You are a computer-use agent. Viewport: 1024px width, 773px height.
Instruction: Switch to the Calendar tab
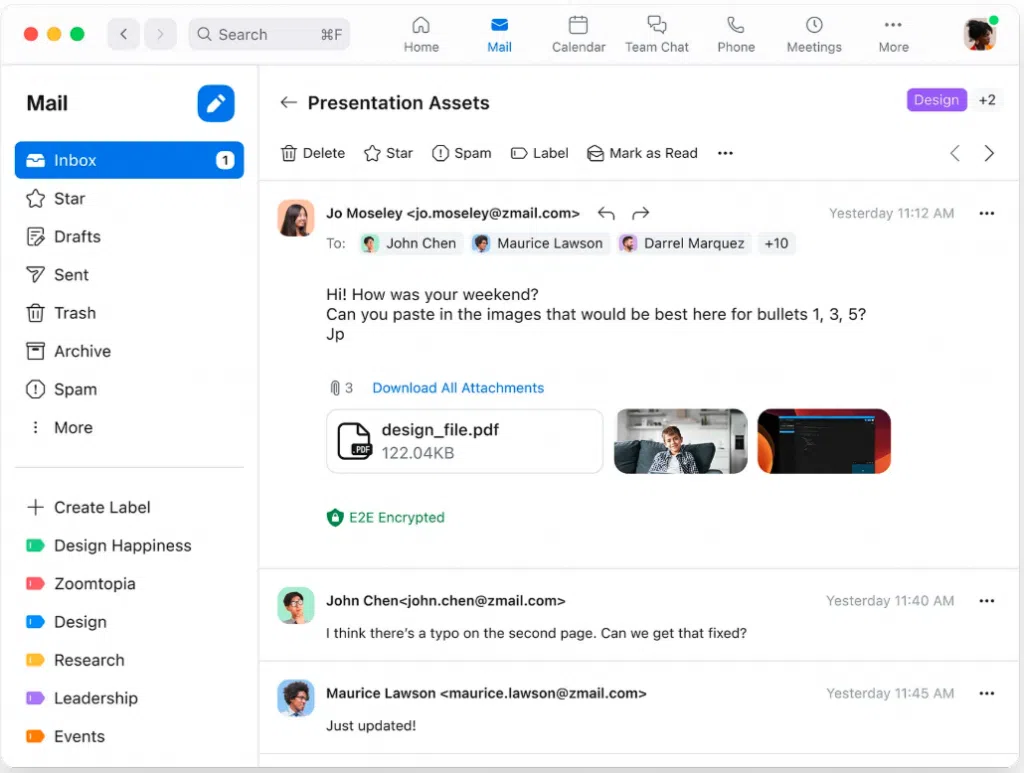tap(579, 34)
